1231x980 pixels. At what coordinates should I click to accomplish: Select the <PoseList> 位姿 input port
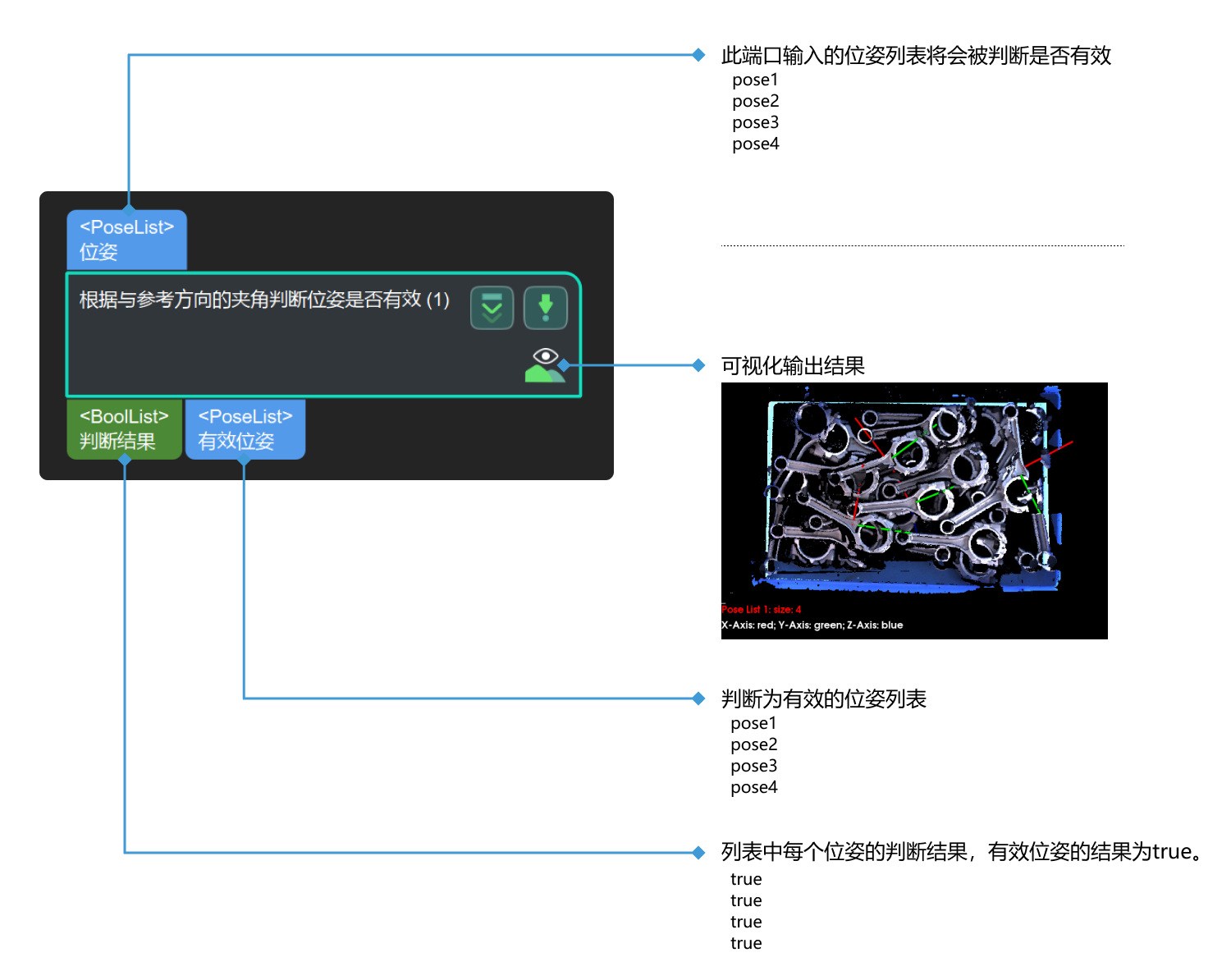point(126,239)
